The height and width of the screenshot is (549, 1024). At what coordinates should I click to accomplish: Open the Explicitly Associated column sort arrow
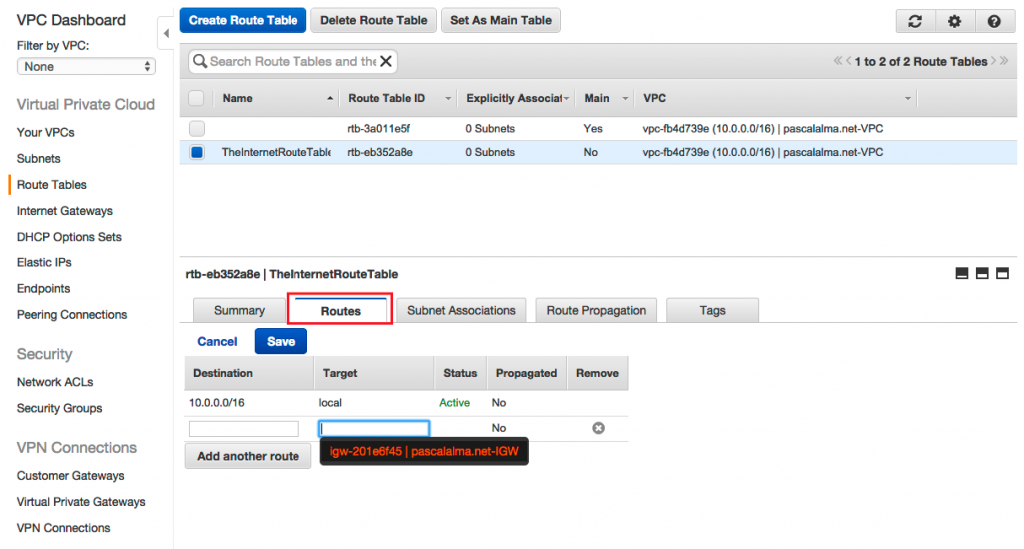pyautogui.click(x=566, y=99)
